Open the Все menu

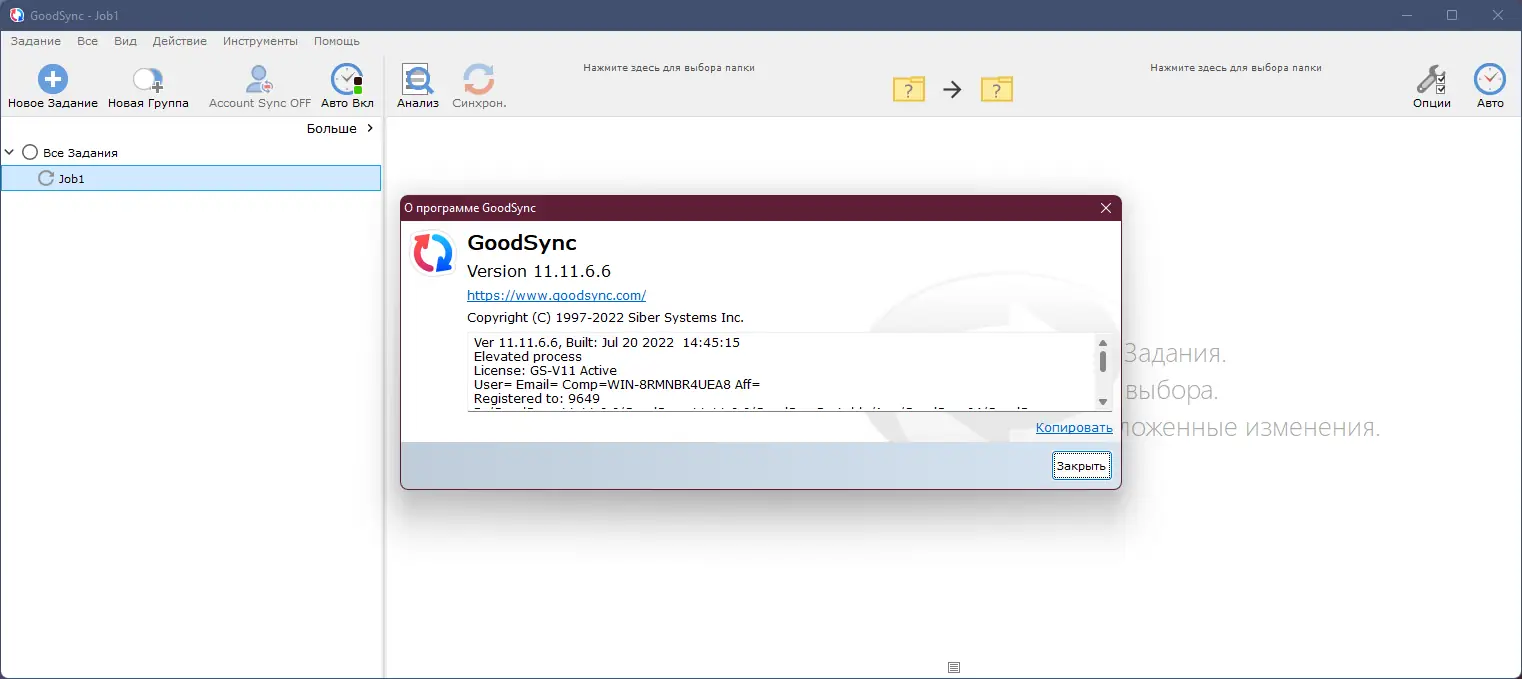tap(87, 41)
